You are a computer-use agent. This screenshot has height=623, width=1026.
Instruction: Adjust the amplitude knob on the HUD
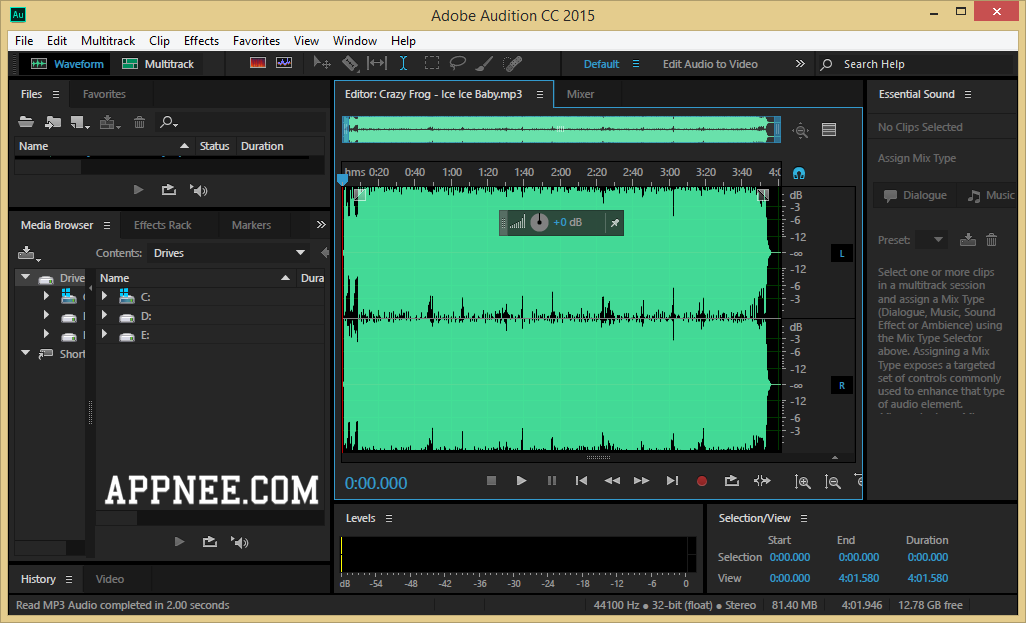point(539,222)
